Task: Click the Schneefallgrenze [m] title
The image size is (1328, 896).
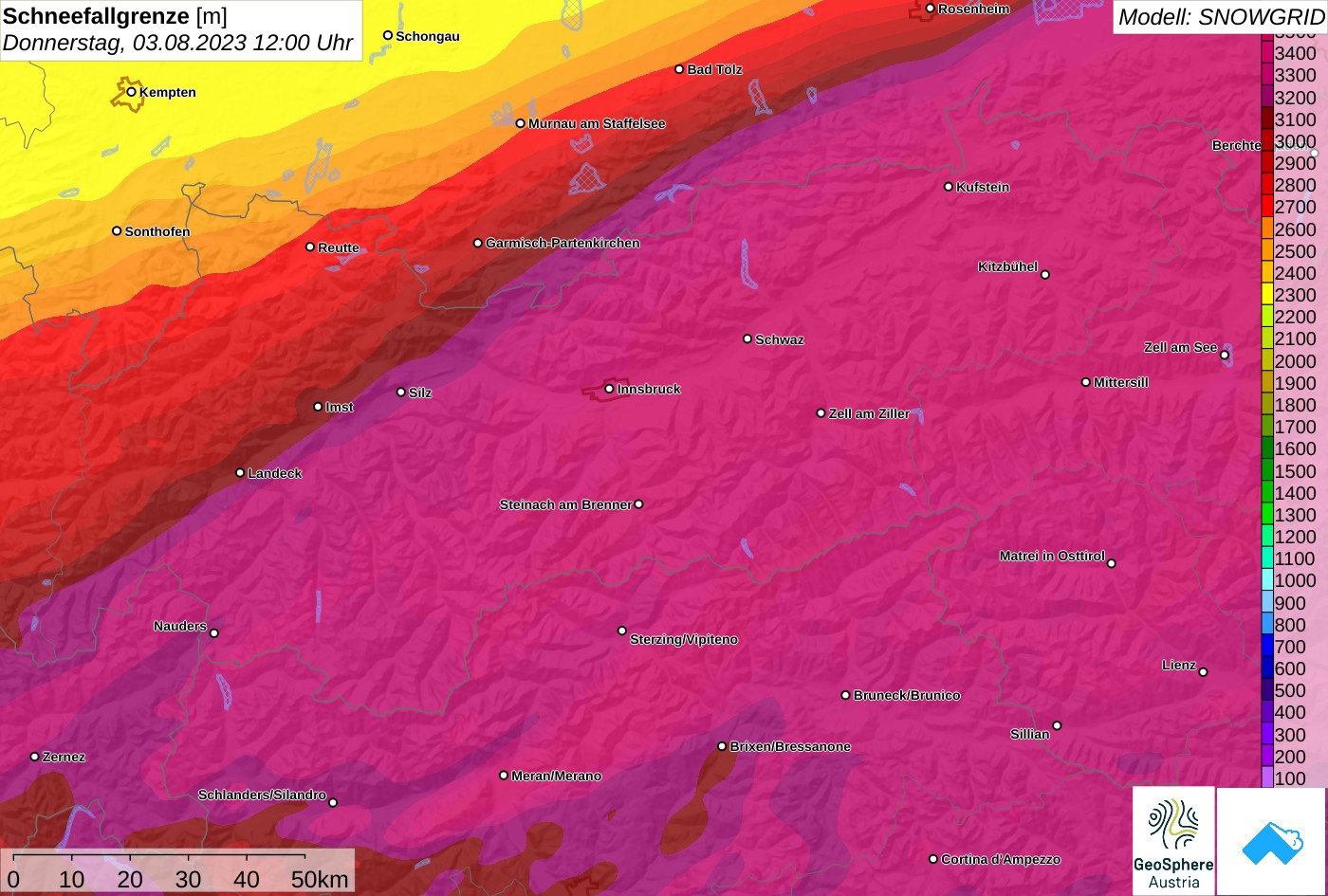Action: click(116, 16)
